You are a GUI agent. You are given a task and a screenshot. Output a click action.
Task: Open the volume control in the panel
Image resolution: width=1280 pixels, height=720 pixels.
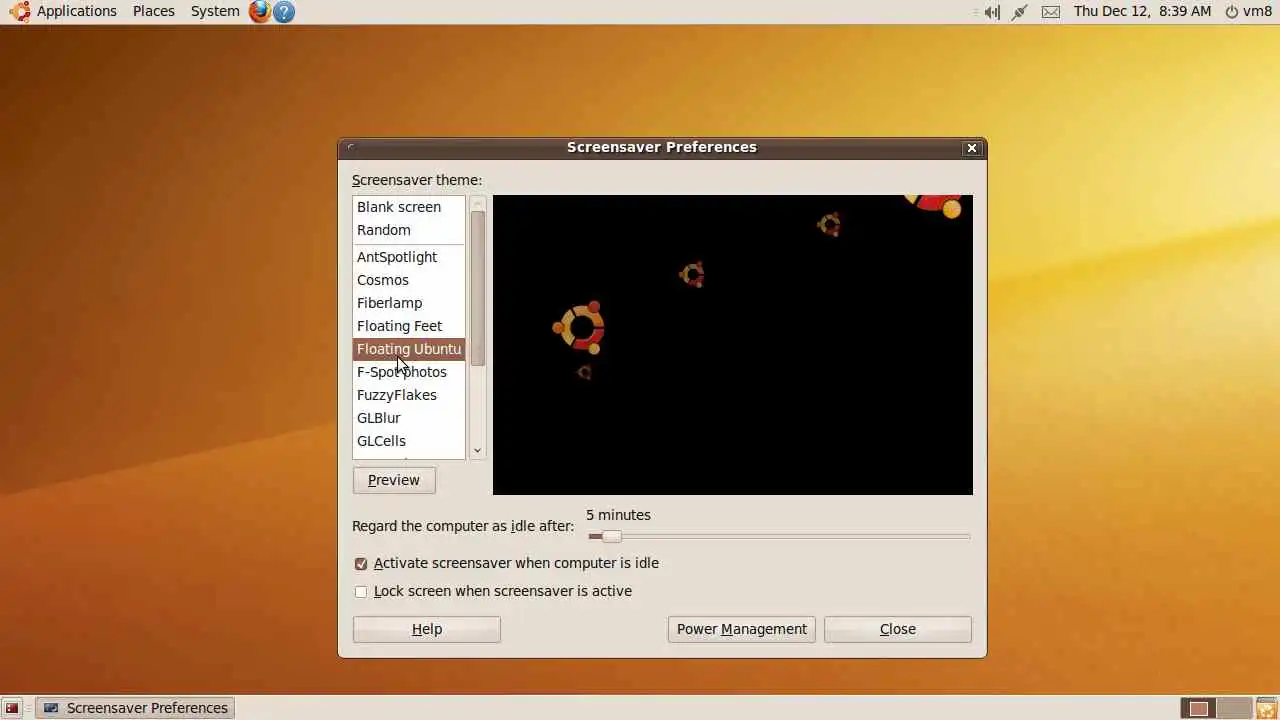(x=991, y=12)
